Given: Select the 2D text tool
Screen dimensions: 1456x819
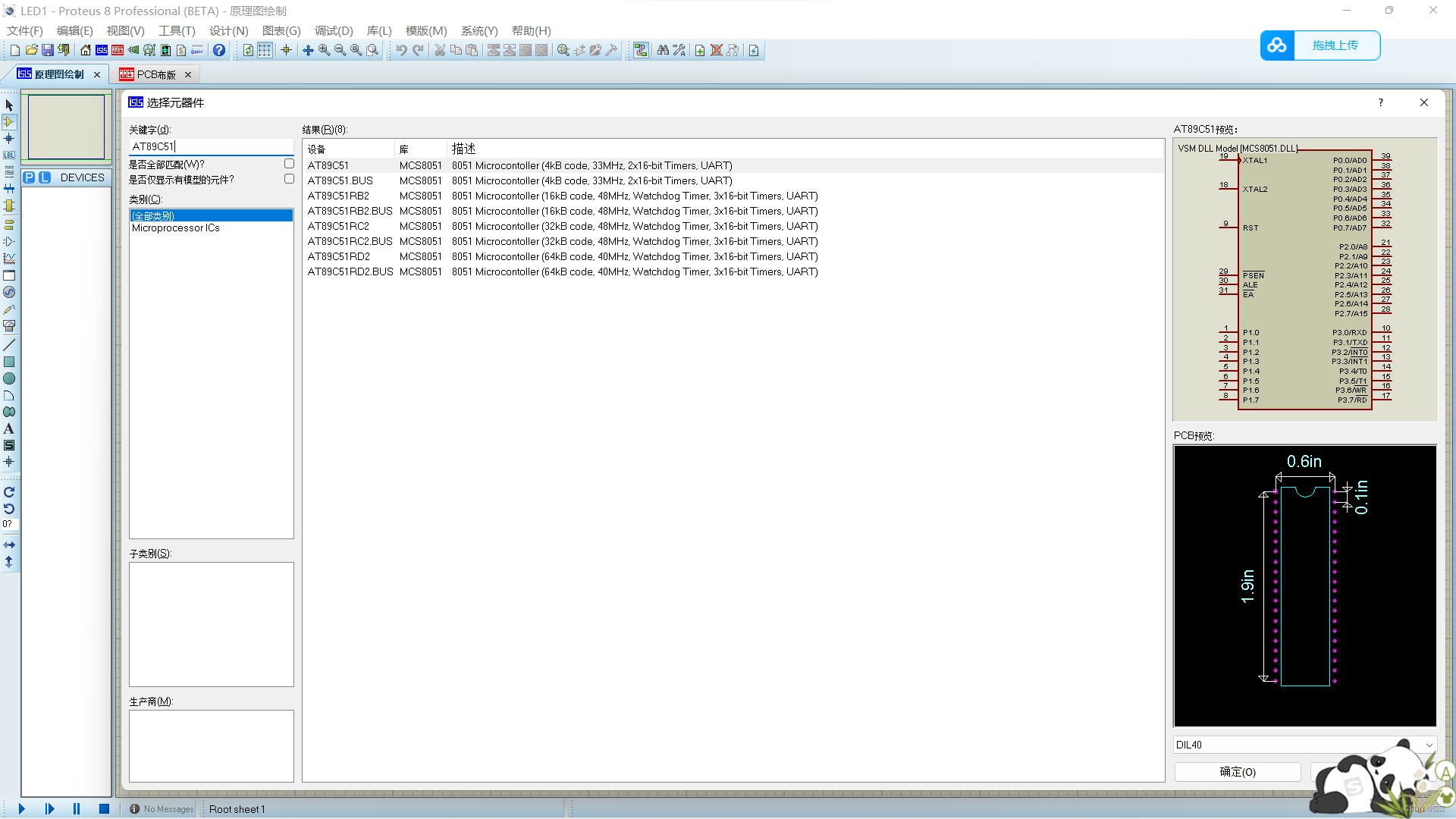Looking at the screenshot, I should click(9, 429).
